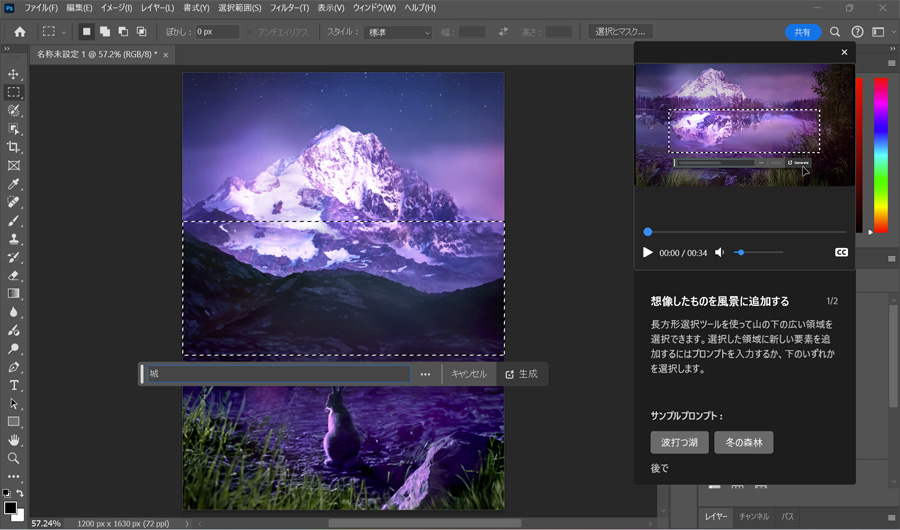
Task: Click the 生成 generate button
Action: (521, 374)
